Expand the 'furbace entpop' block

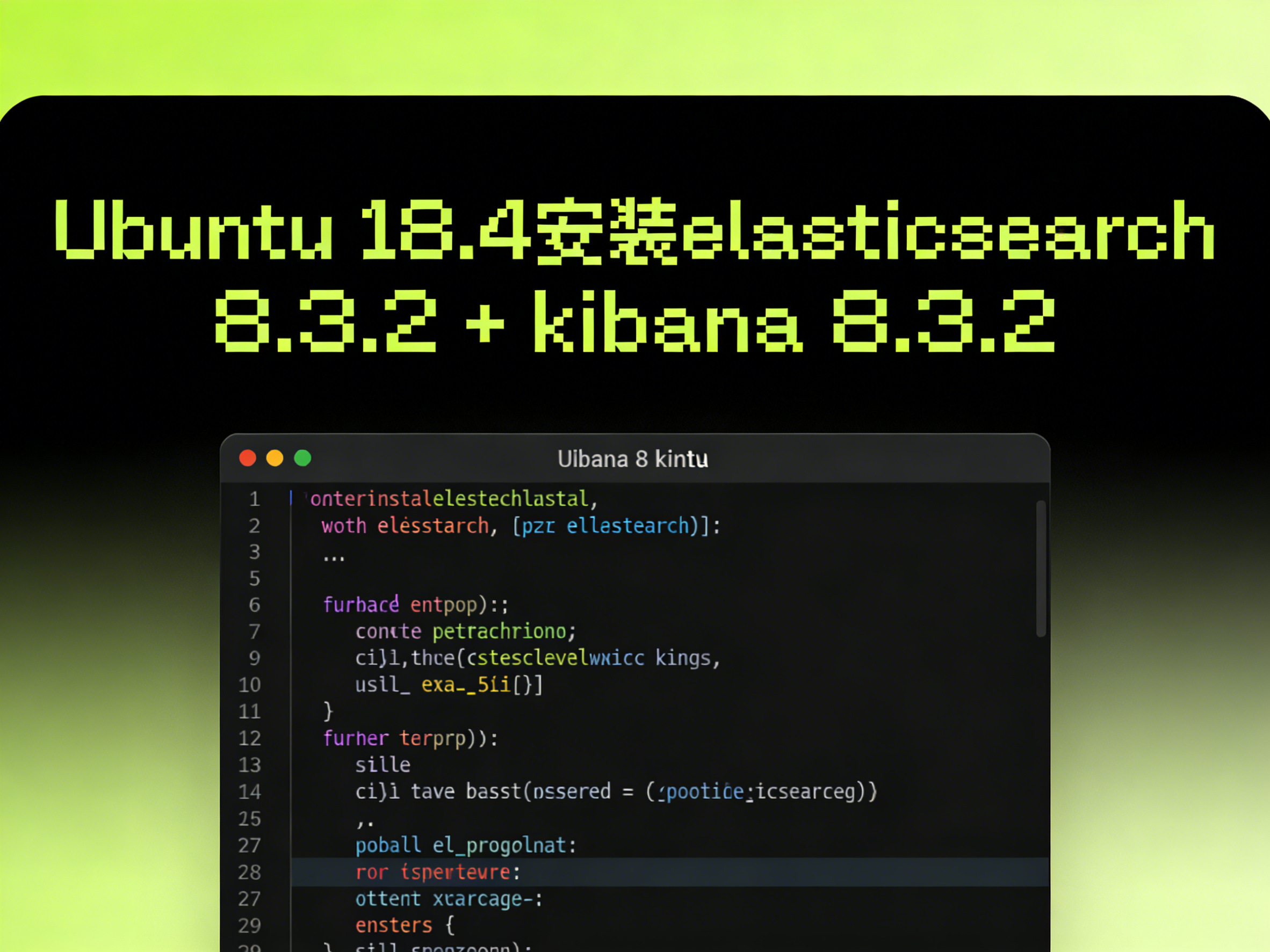tap(416, 604)
